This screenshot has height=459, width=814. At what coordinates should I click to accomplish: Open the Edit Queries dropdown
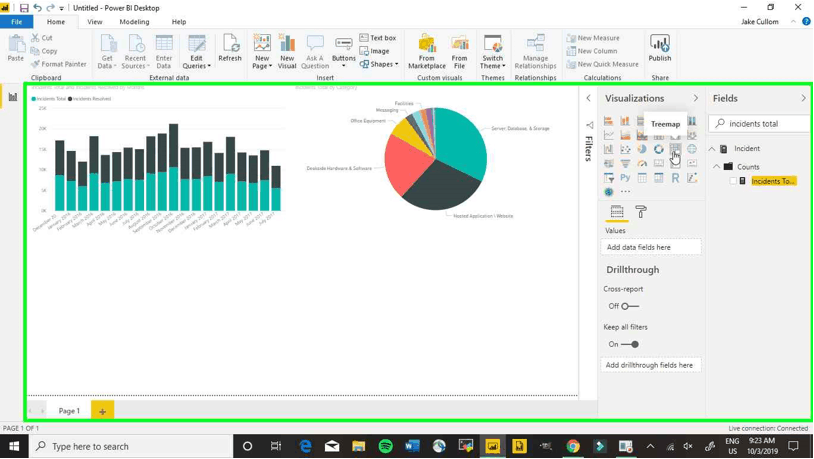pyautogui.click(x=196, y=52)
